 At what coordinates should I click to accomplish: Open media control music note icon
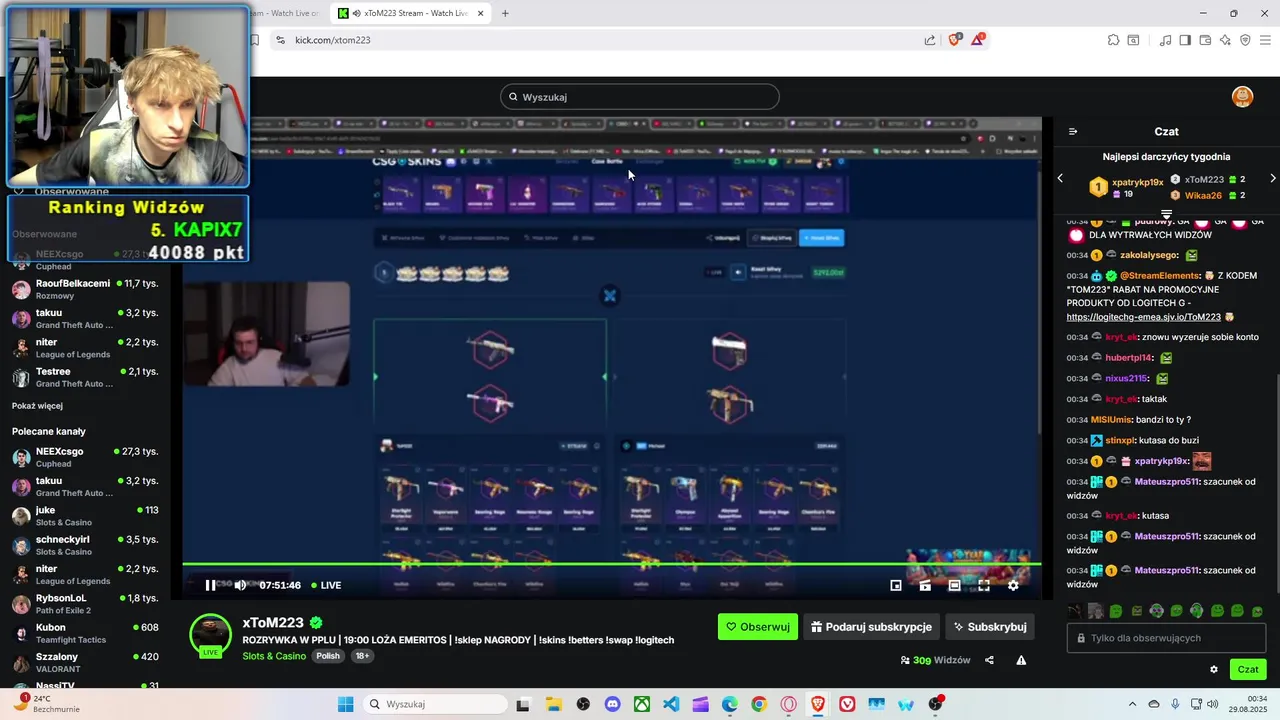click(x=1165, y=40)
